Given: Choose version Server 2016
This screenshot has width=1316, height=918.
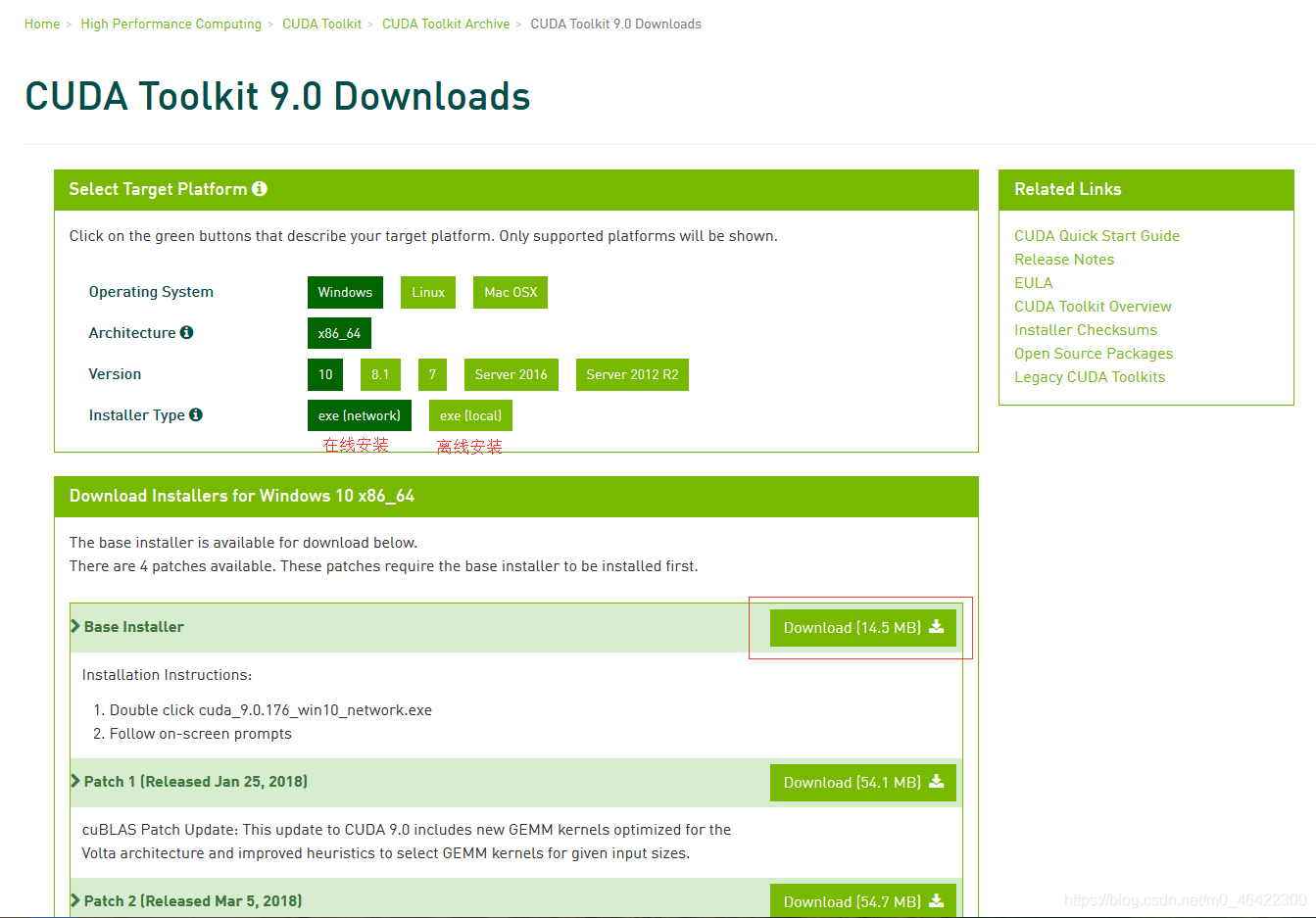Looking at the screenshot, I should tap(512, 374).
